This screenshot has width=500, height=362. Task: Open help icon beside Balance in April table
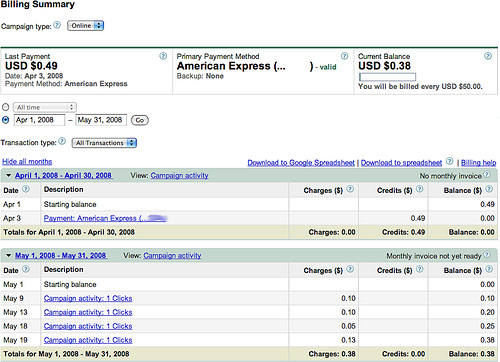click(489, 189)
